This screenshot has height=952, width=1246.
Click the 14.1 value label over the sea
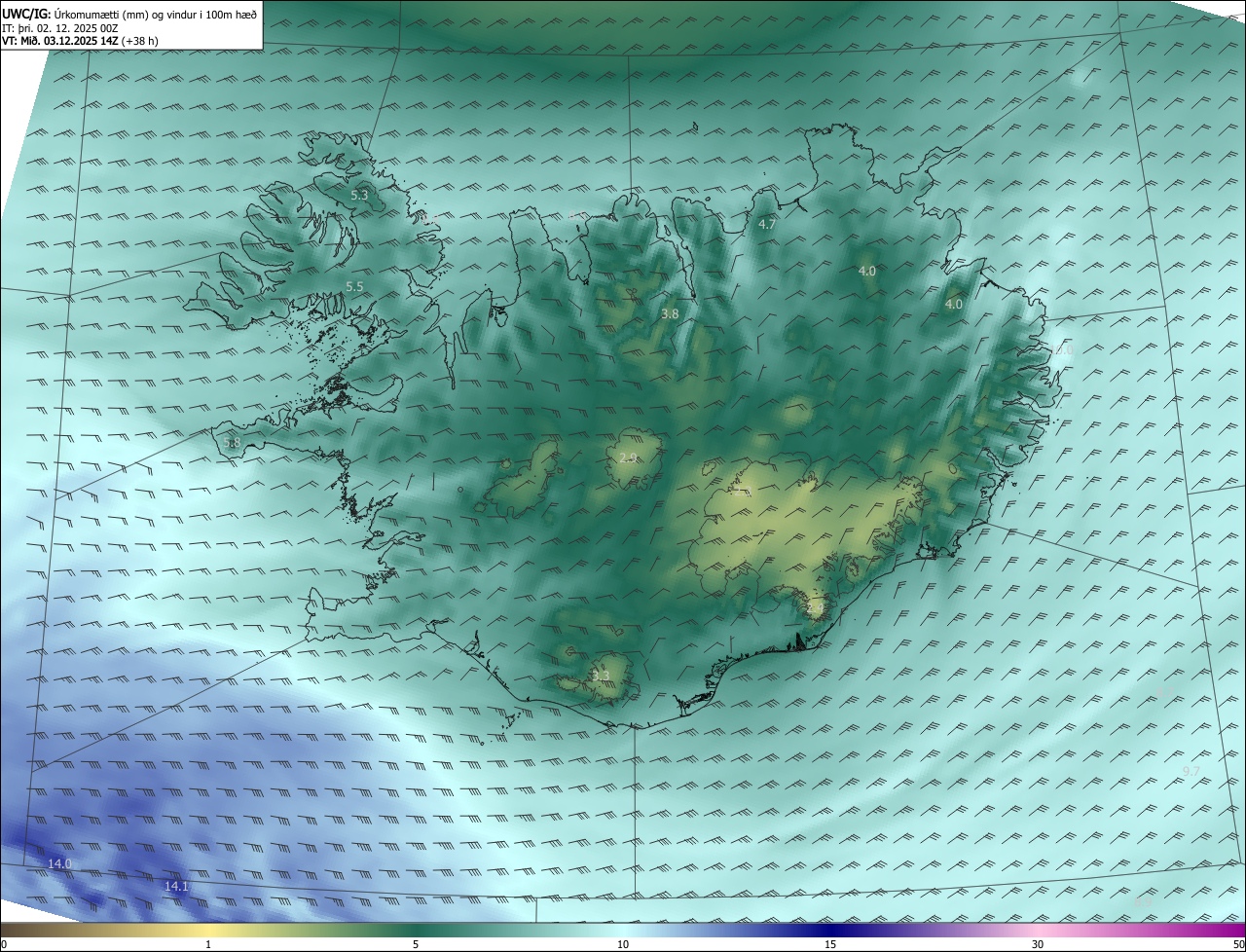click(x=176, y=886)
